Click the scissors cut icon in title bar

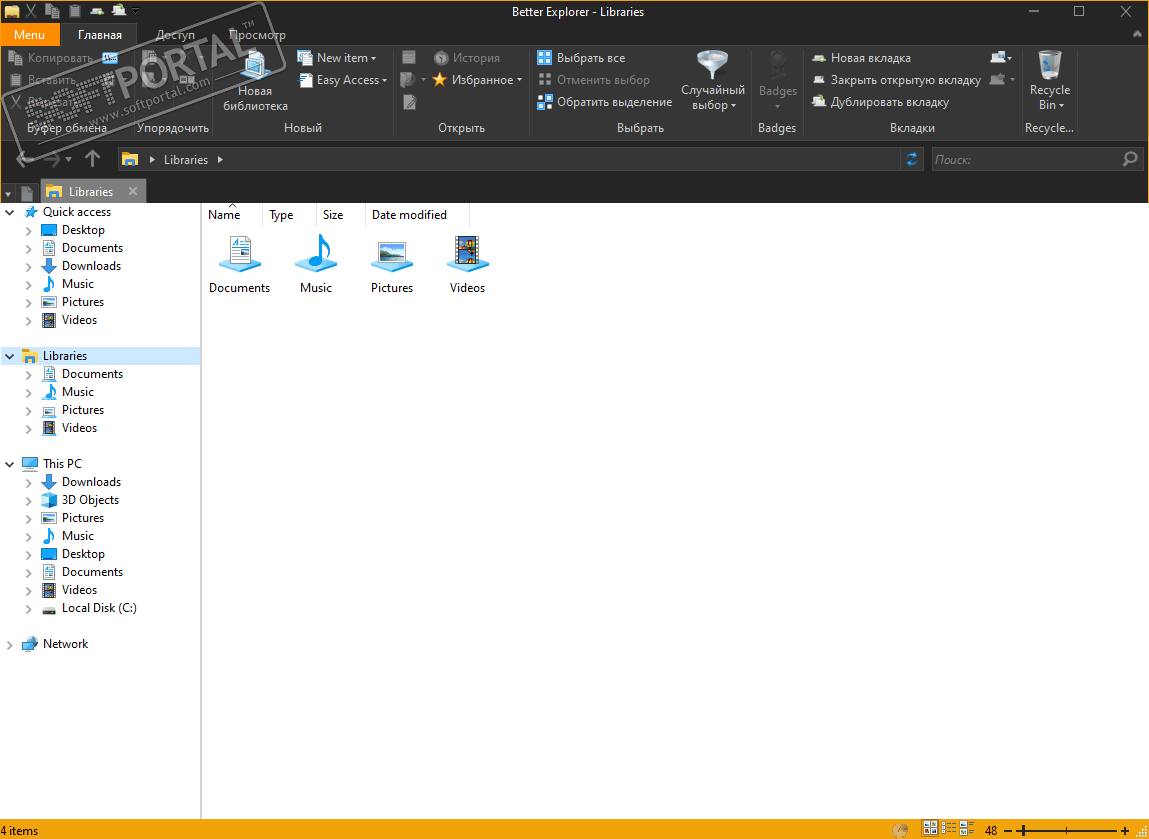[31, 10]
